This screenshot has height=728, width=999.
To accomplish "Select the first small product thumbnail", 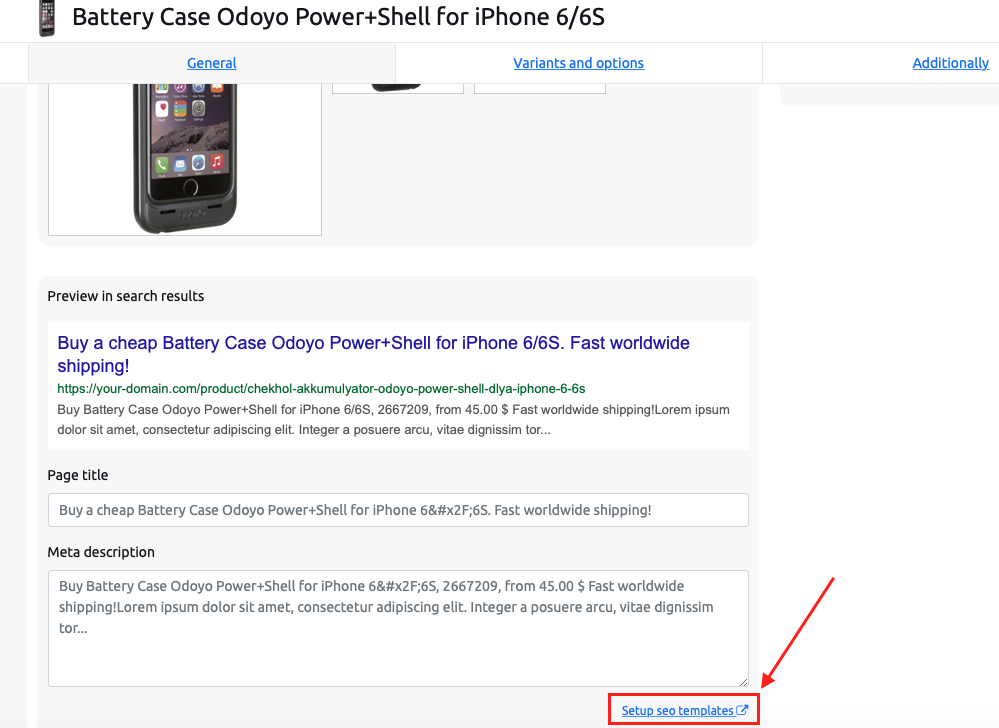I will [398, 89].
